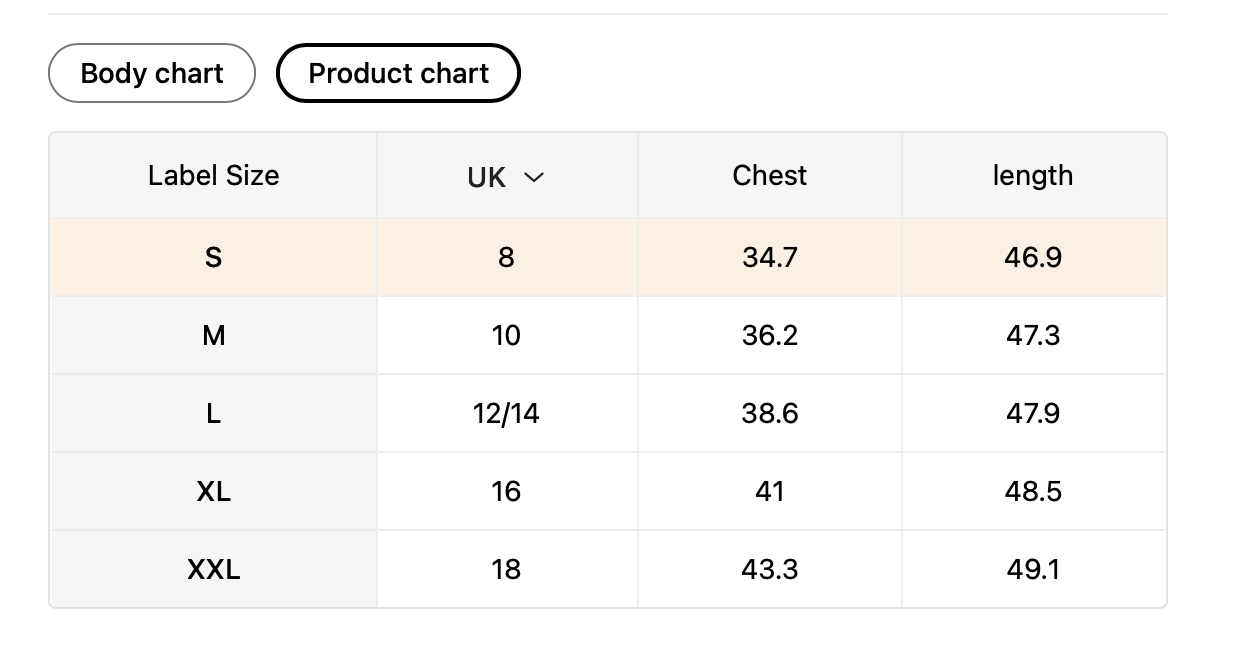Click the Label Size column header
The image size is (1248, 666).
tap(213, 176)
